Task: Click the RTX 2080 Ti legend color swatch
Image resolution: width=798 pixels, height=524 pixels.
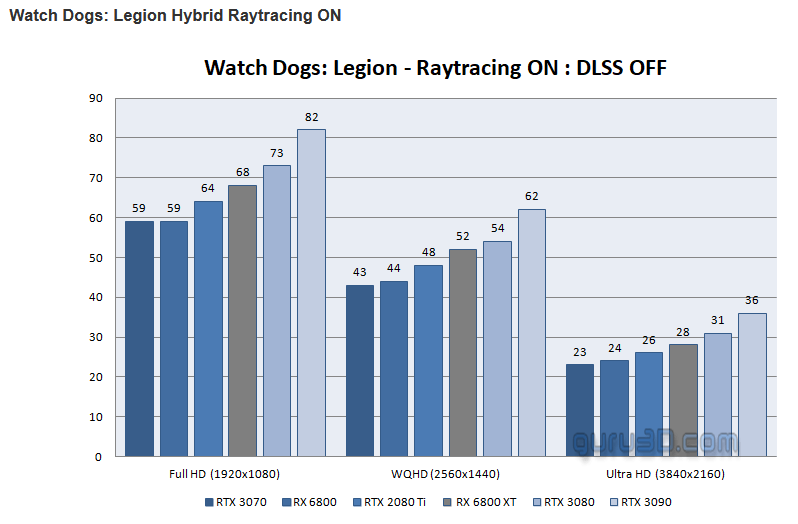Action: pyautogui.click(x=357, y=503)
